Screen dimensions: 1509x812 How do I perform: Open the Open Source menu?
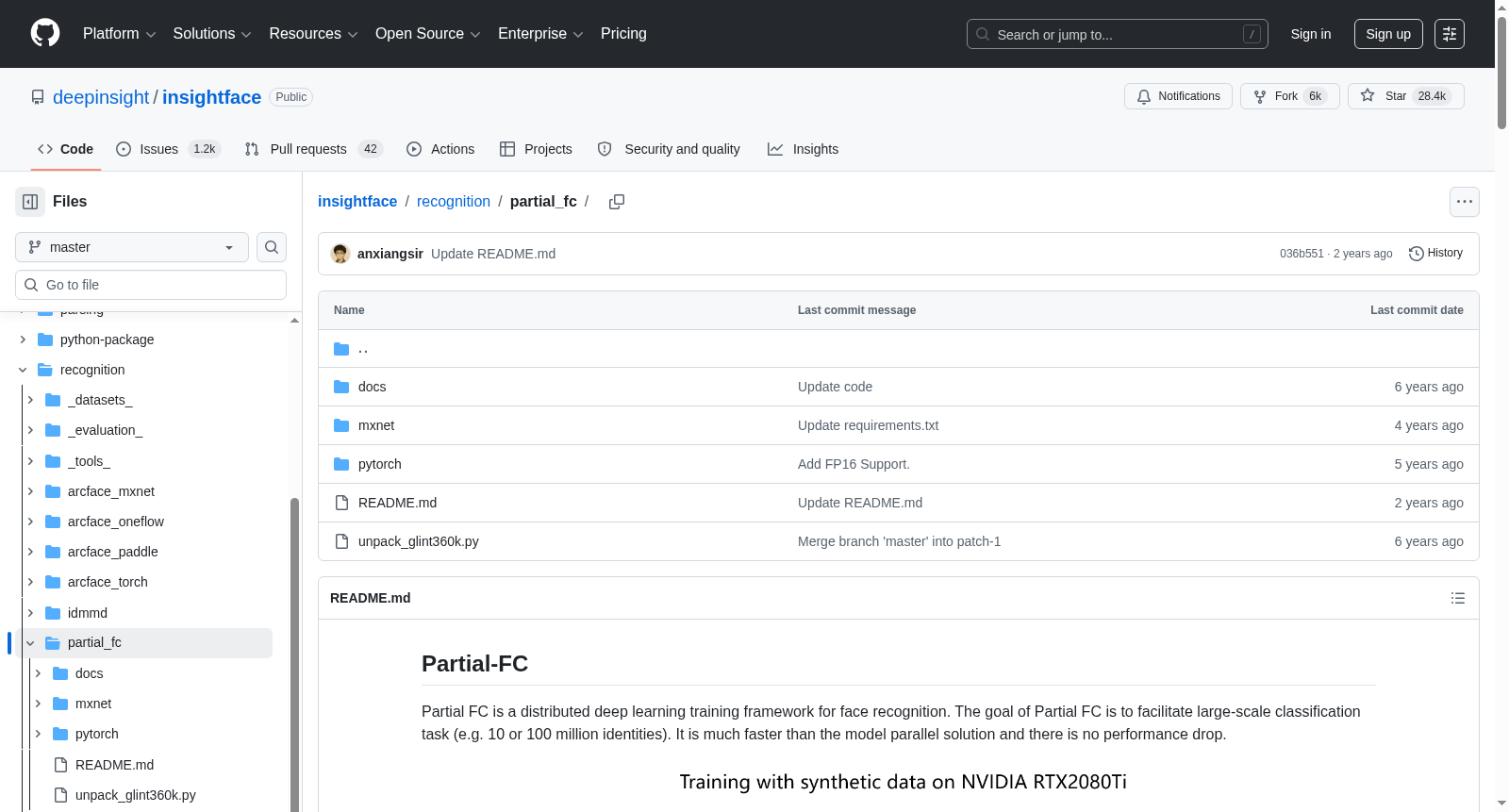[x=428, y=34]
